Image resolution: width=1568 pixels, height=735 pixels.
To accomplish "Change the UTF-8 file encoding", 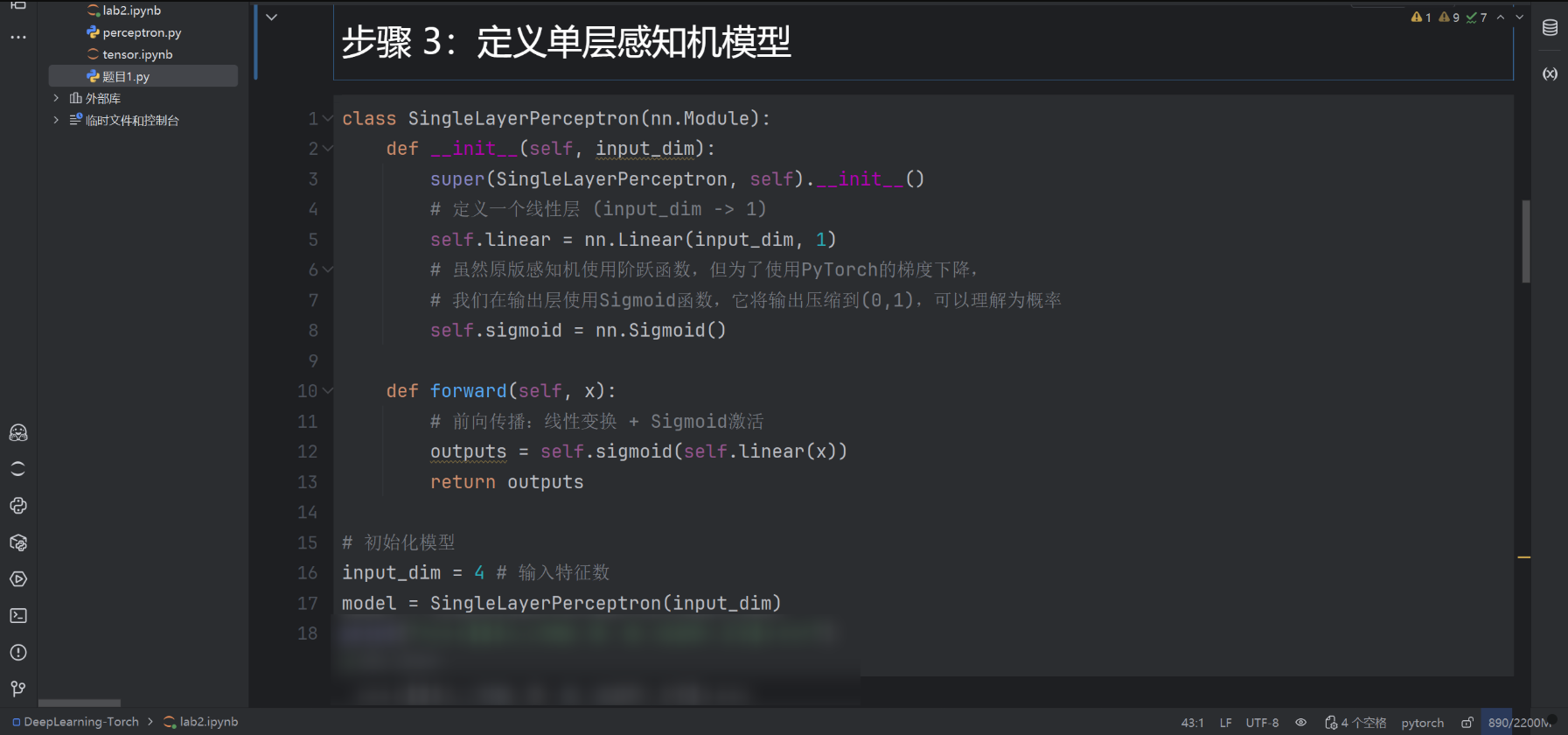I will tap(1262, 723).
